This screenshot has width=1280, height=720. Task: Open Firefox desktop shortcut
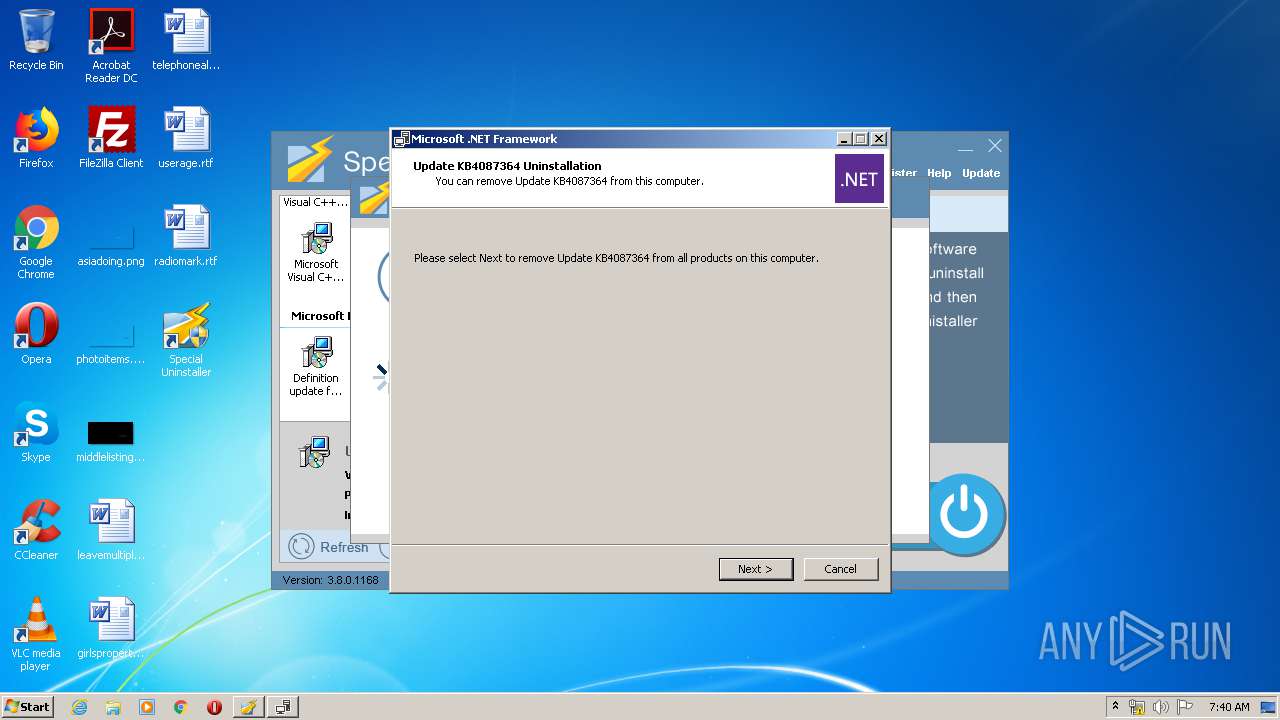point(36,138)
